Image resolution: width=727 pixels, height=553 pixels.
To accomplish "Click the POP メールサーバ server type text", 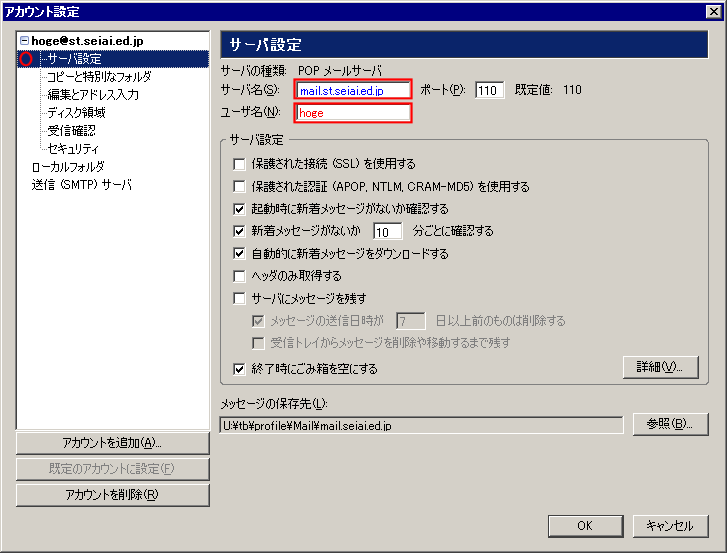I will pyautogui.click(x=340, y=71).
